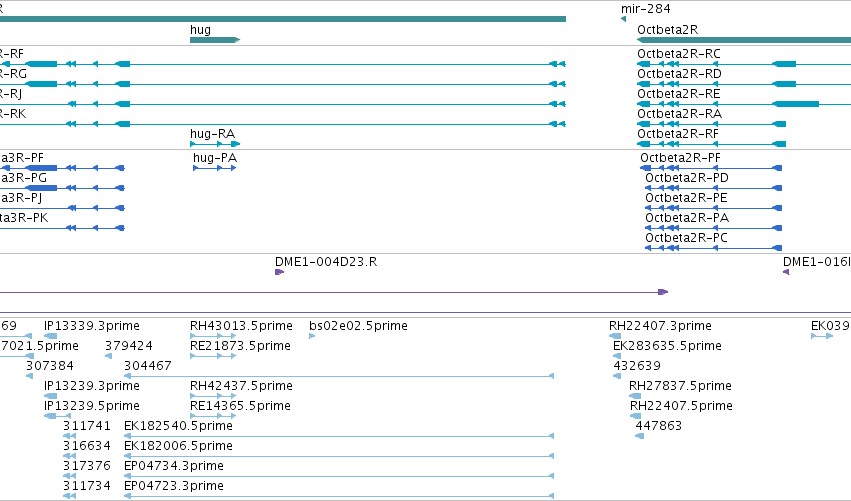Click the IP13239.3prime EST label
The height and width of the screenshot is (501, 851).
click(92, 386)
